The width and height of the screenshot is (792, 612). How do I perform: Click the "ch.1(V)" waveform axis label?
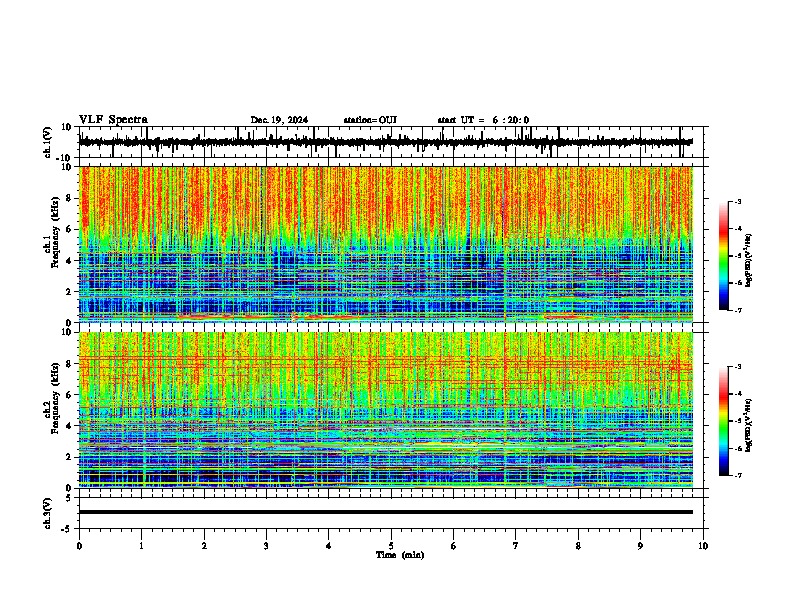tap(48, 142)
